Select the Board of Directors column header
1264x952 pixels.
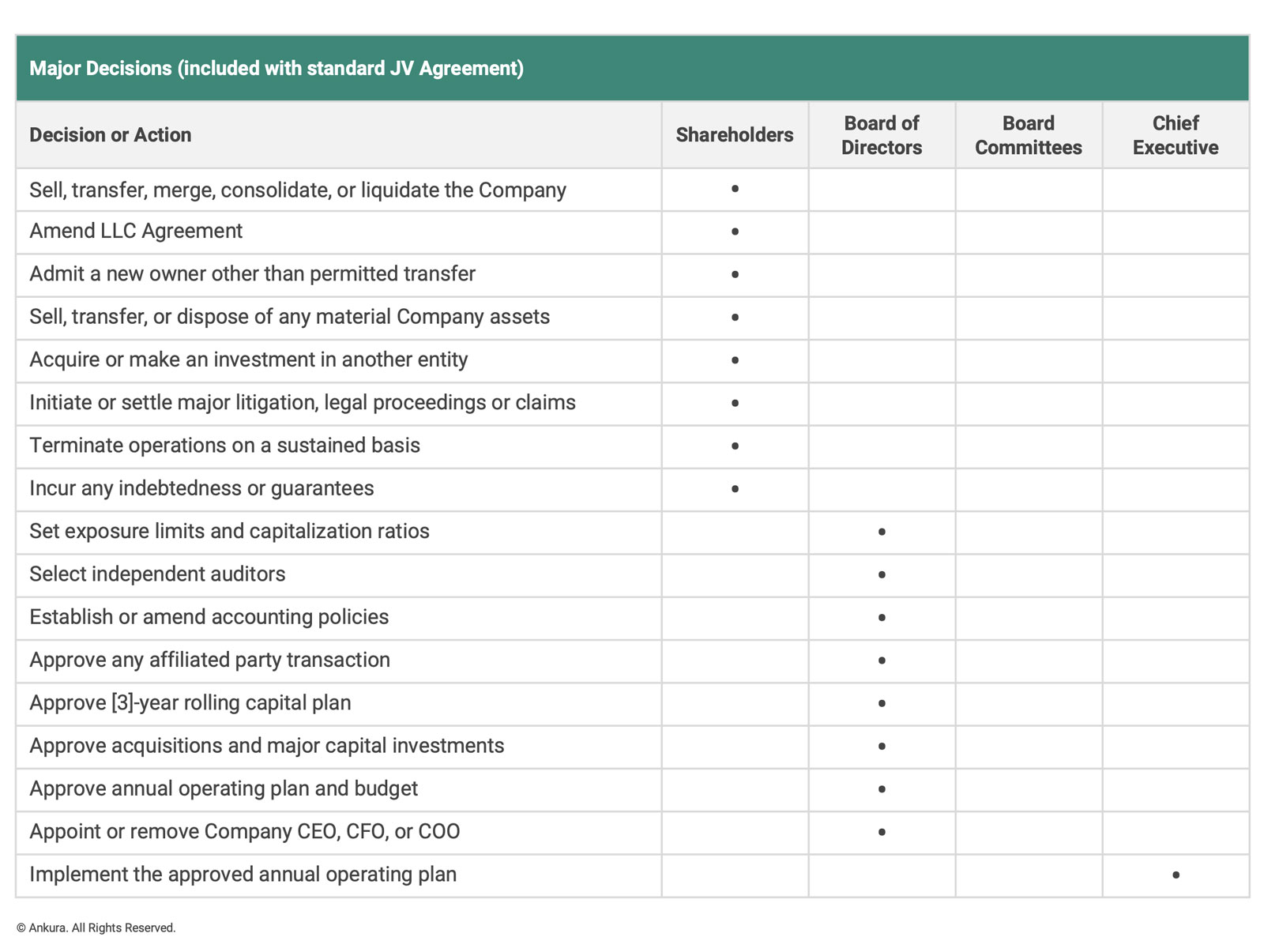point(882,135)
